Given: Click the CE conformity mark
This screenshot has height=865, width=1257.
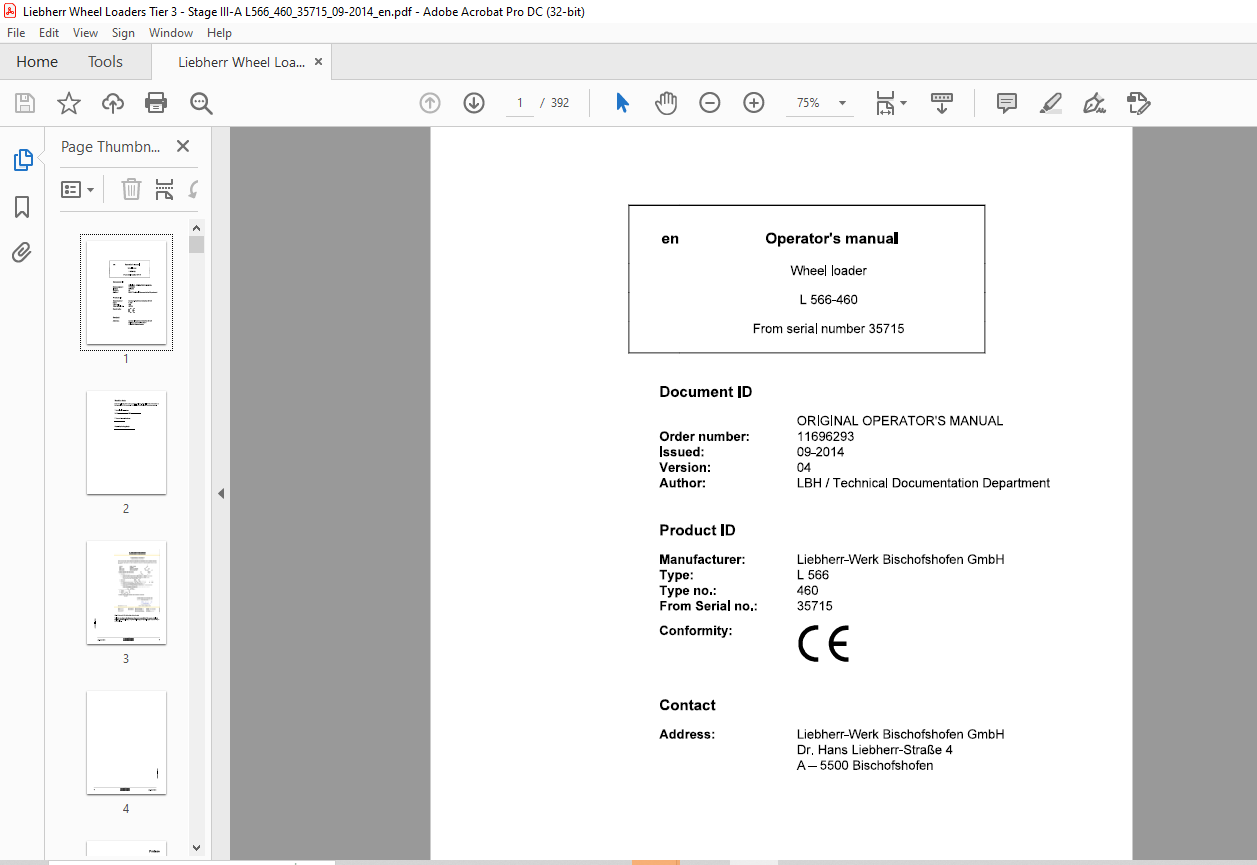Looking at the screenshot, I should [x=823, y=644].
